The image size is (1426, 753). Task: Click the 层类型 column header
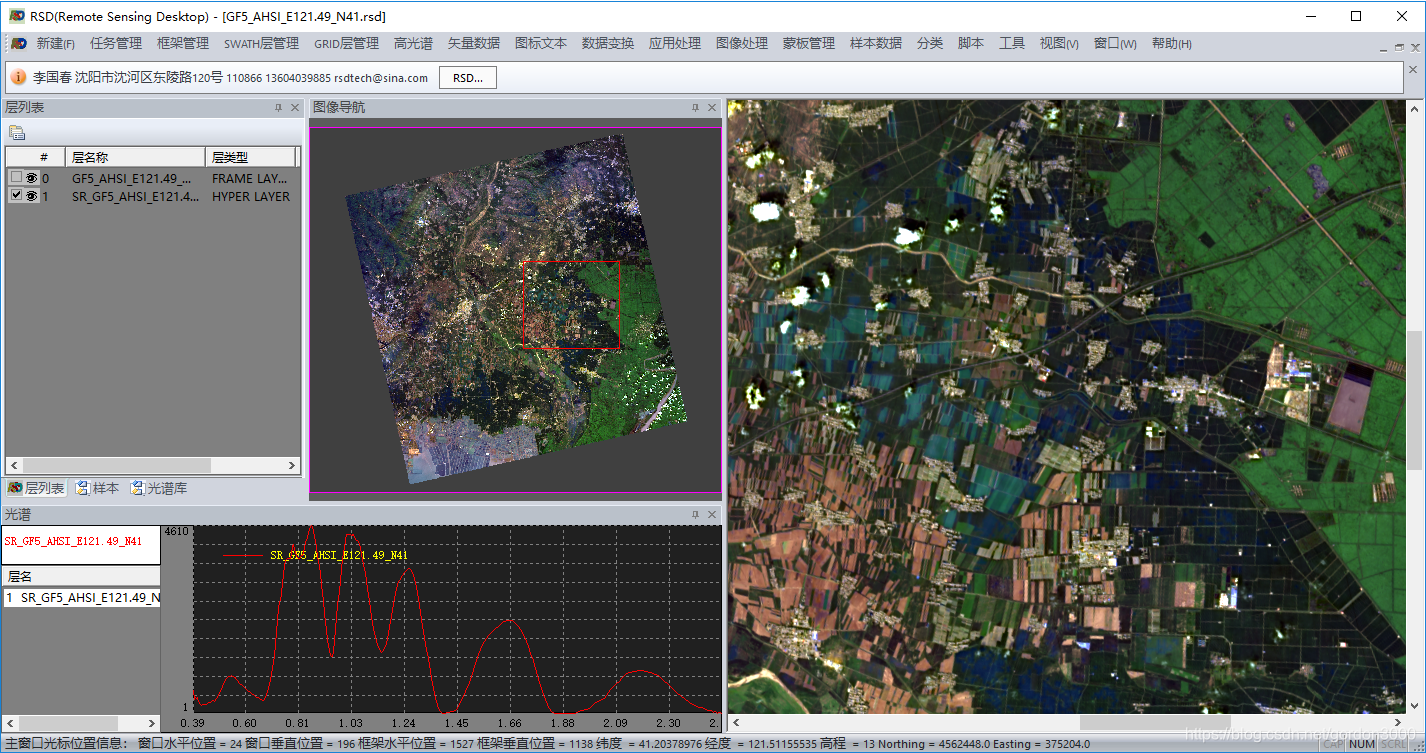pyautogui.click(x=250, y=157)
